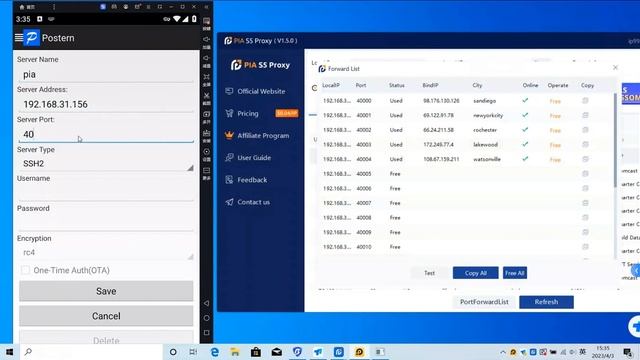
Task: Click the Server Port field showing 40
Action: (106, 134)
